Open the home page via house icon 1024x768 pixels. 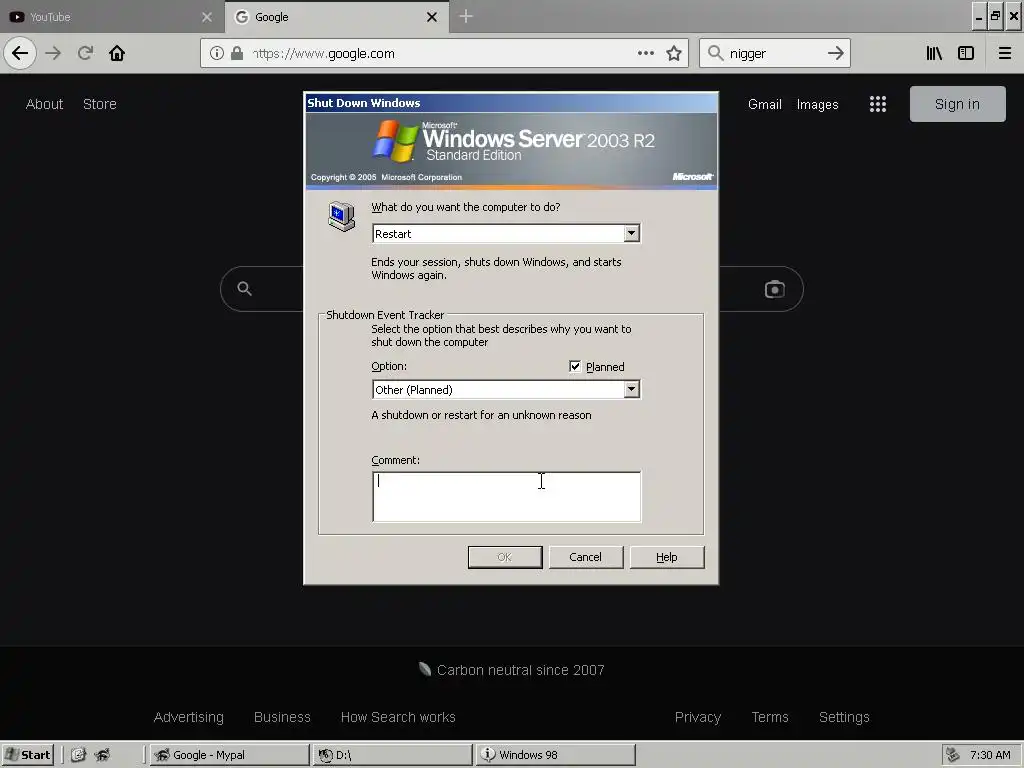coord(117,53)
